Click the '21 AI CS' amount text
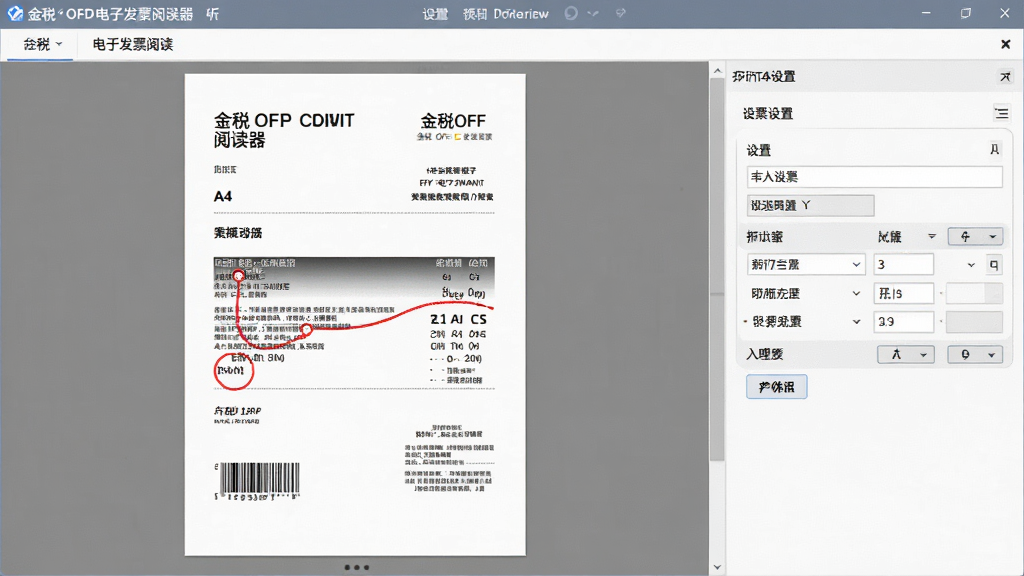Image resolution: width=1024 pixels, height=576 pixels. coord(458,319)
